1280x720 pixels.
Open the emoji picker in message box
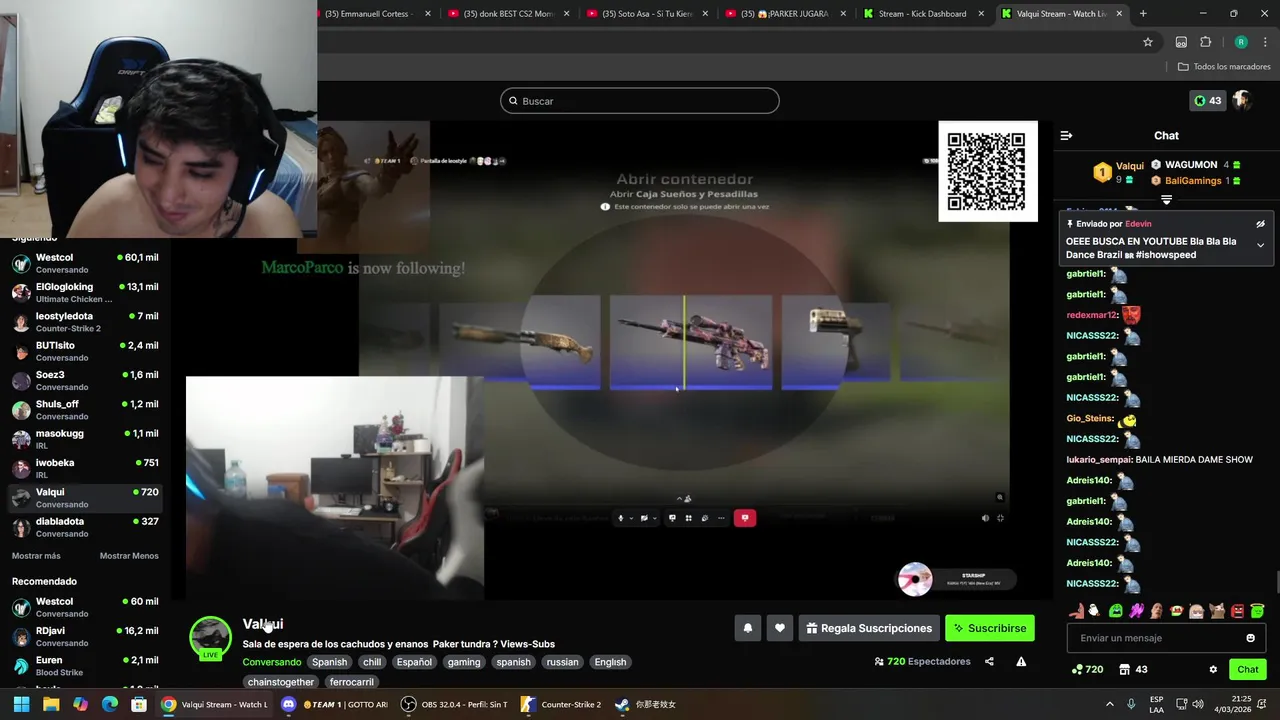coord(1250,638)
